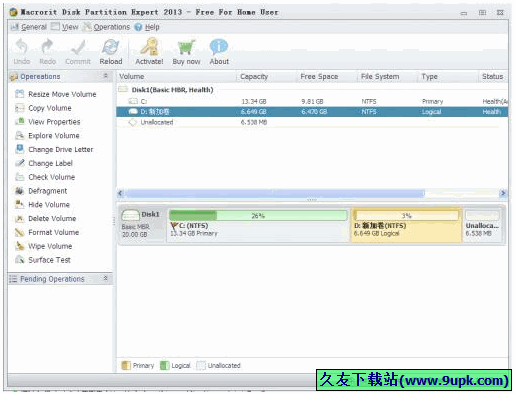Click the Disk1 20.00 GB disk icon
The image size is (515, 394).
click(x=130, y=215)
